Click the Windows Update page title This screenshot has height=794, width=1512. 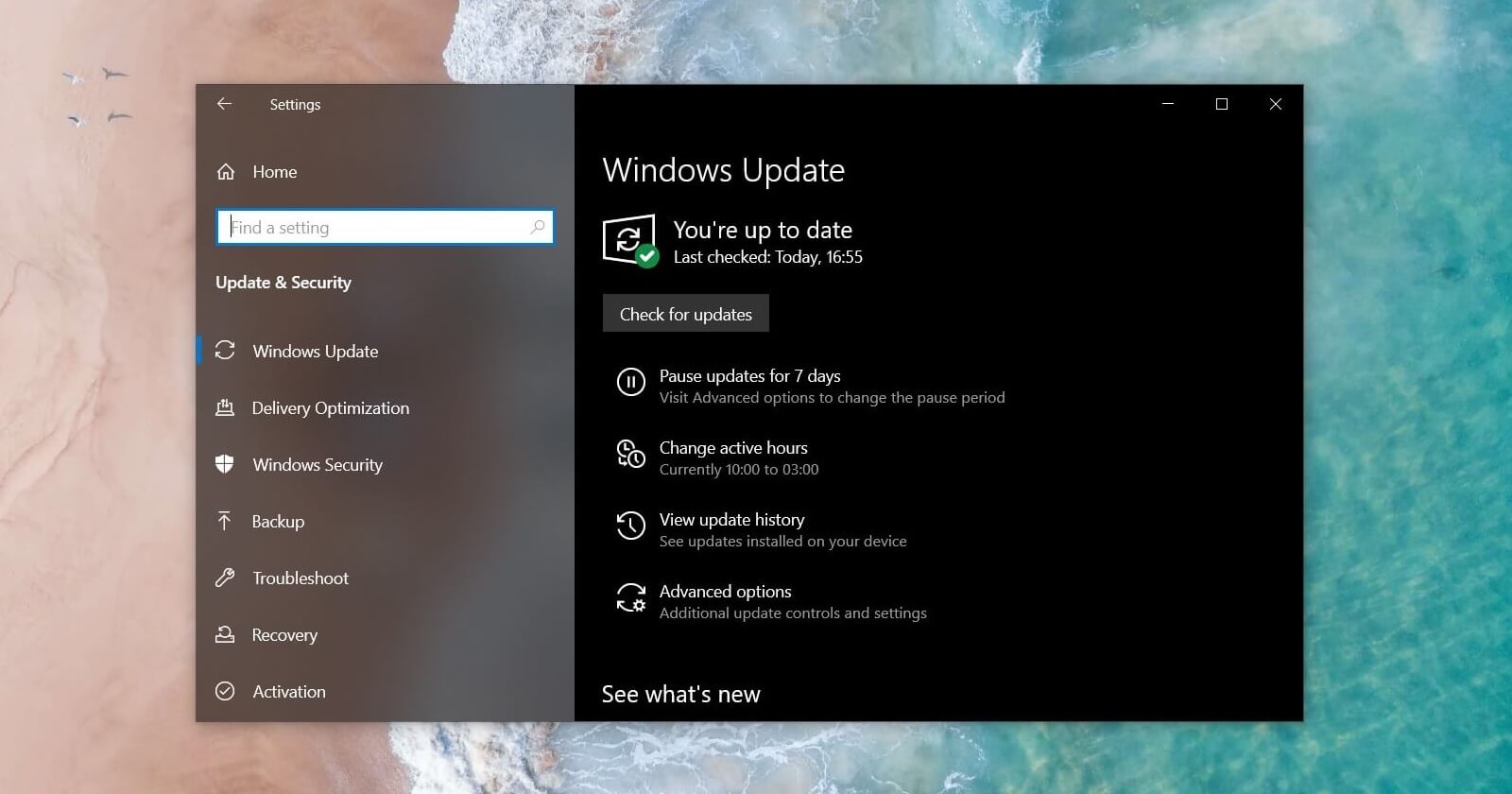[x=724, y=170]
